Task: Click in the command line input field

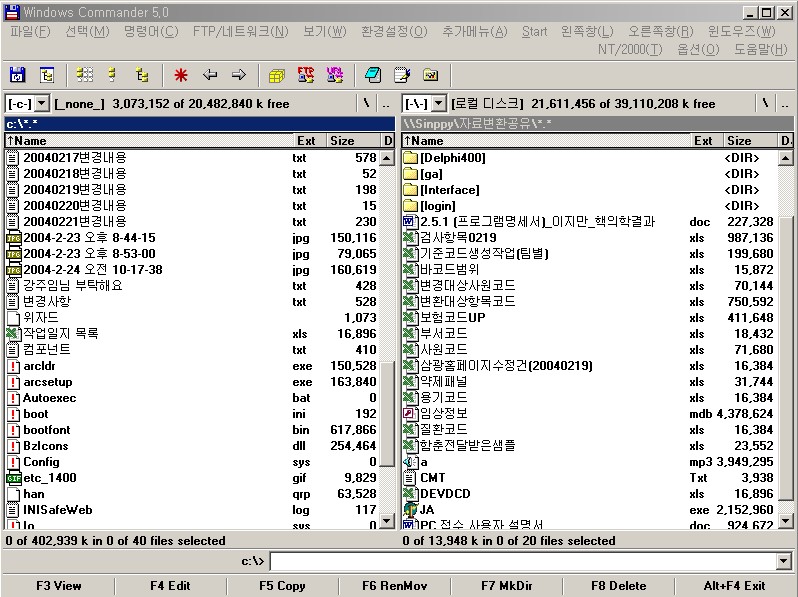Action: [520, 562]
